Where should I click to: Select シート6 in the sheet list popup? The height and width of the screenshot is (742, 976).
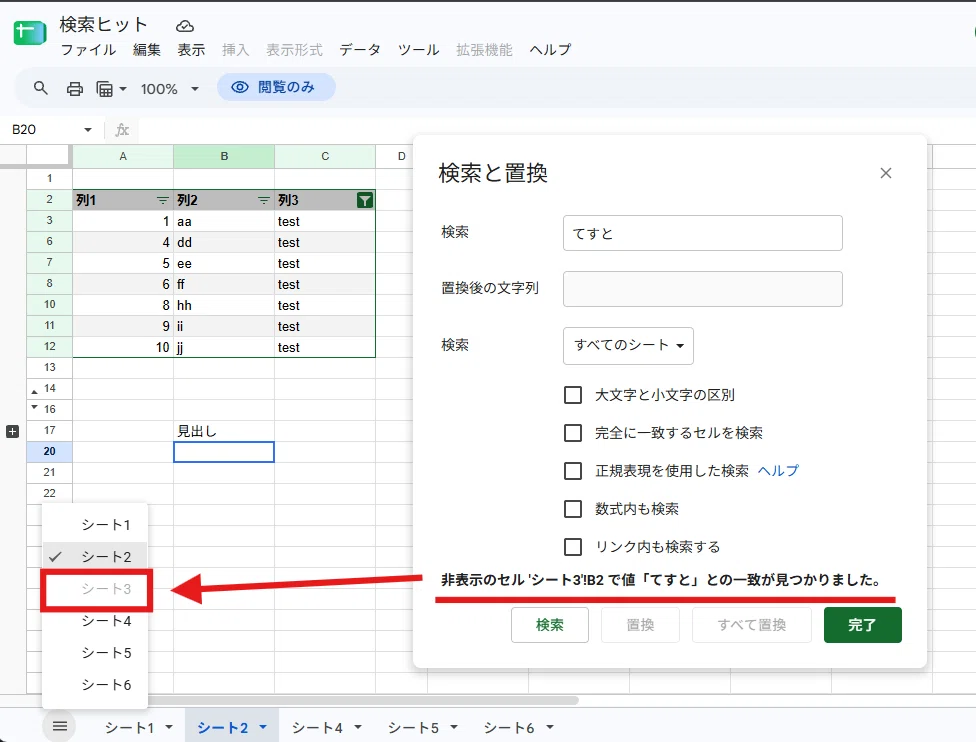95,685
